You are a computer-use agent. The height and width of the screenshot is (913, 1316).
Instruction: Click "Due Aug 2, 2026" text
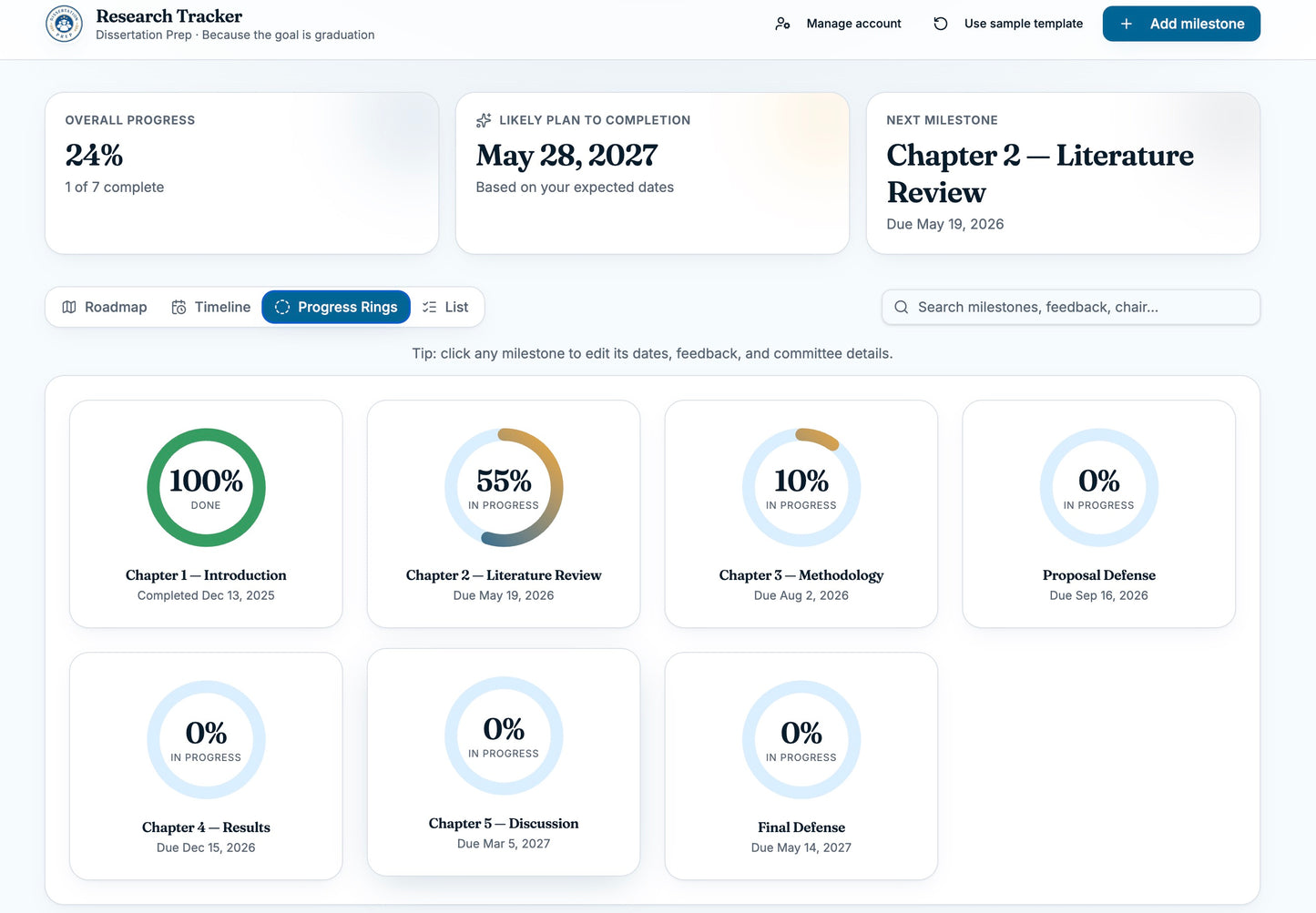801,595
